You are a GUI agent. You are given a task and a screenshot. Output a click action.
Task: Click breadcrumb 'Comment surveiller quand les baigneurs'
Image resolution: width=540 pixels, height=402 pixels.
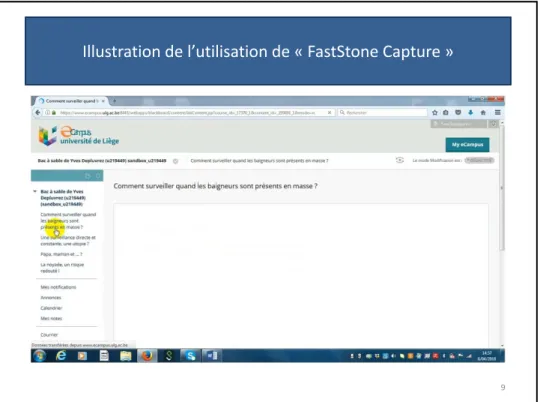pyautogui.click(x=259, y=161)
